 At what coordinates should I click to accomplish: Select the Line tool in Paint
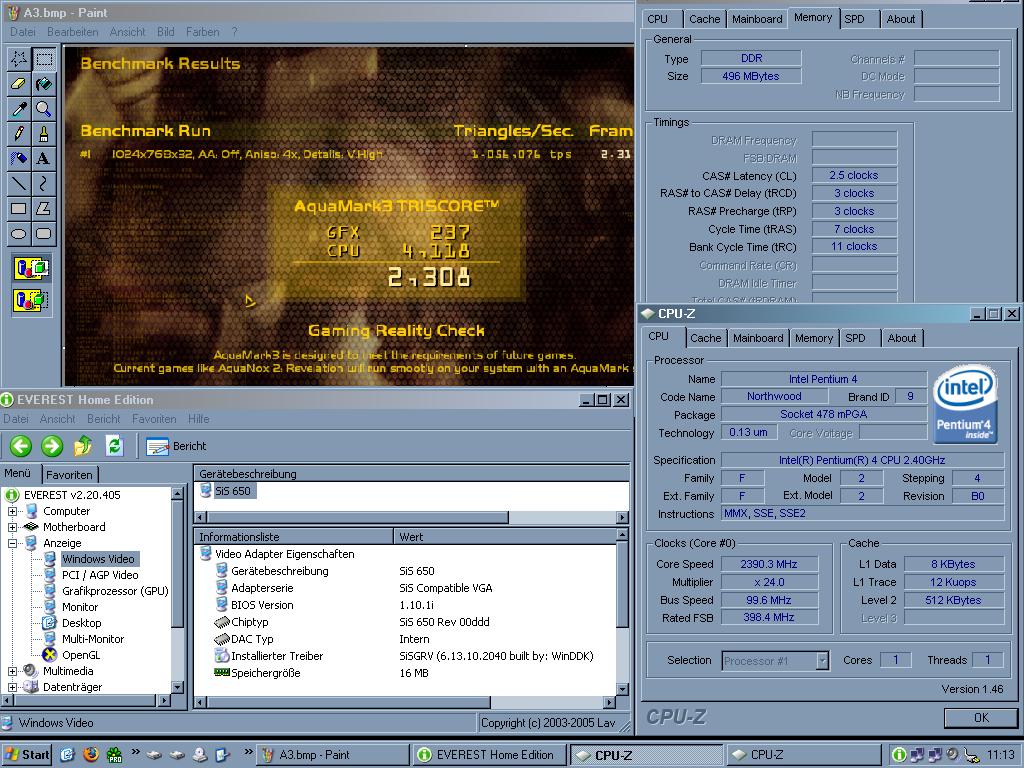(x=19, y=184)
